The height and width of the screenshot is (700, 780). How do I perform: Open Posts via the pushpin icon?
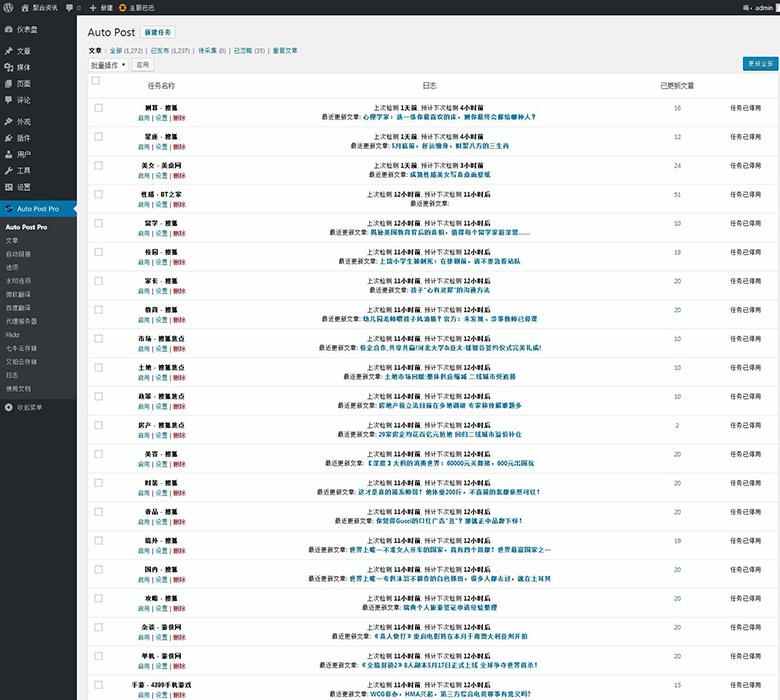click(x=8, y=51)
